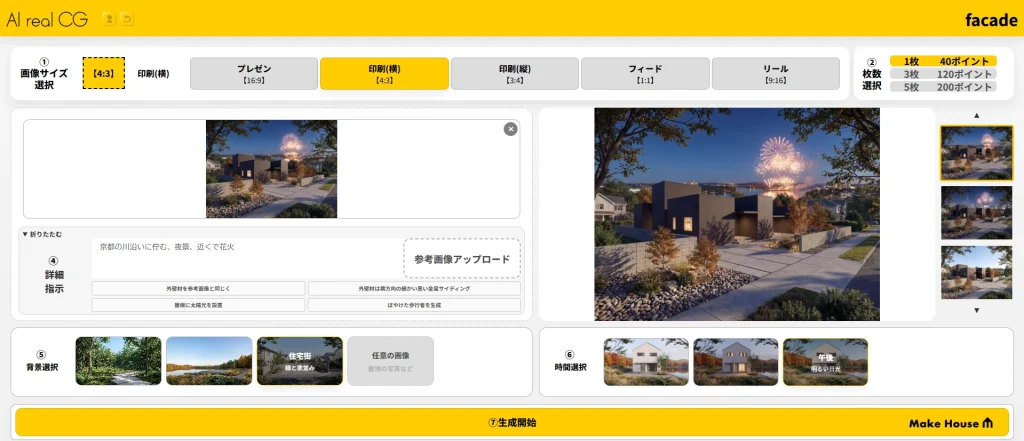
Task: Open the 参考画像アップロード upload area
Action: click(462, 259)
